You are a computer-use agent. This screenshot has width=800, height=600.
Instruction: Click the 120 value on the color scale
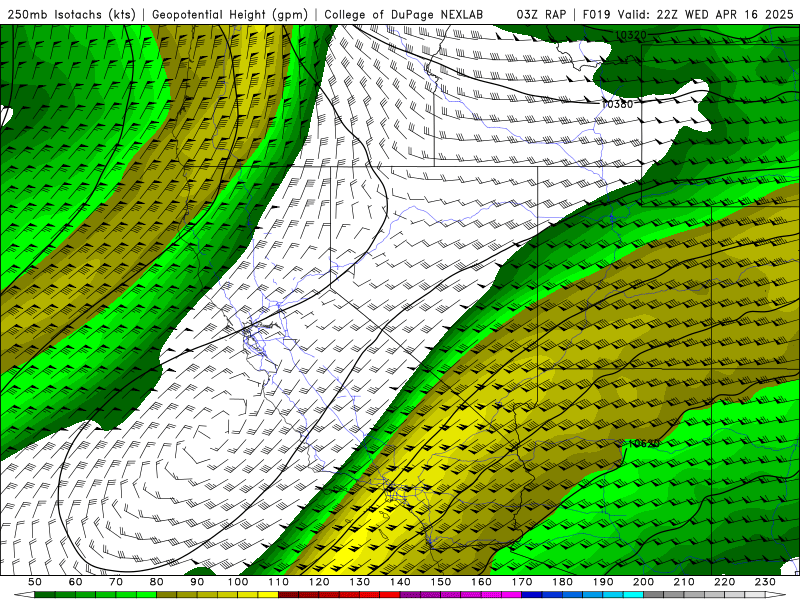tap(319, 582)
